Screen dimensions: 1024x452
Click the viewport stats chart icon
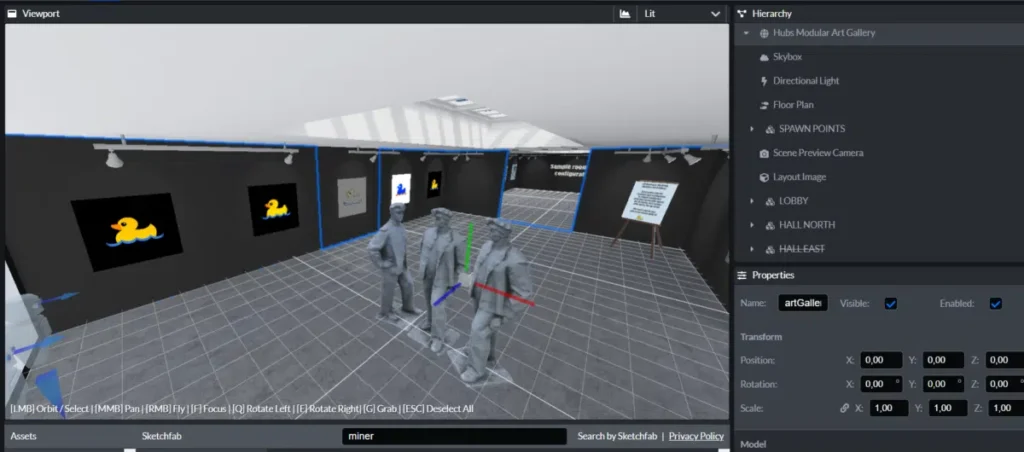click(625, 14)
